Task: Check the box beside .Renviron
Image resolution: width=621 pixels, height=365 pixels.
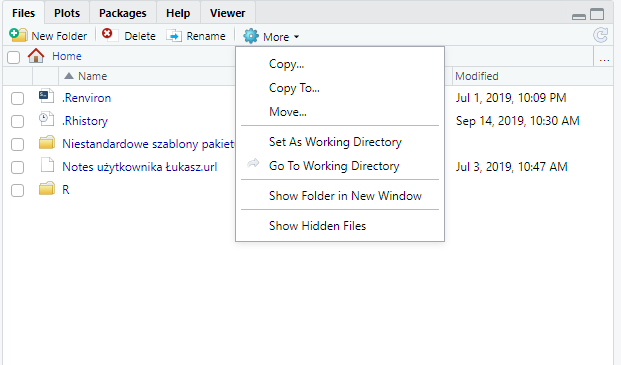Action: click(x=17, y=98)
